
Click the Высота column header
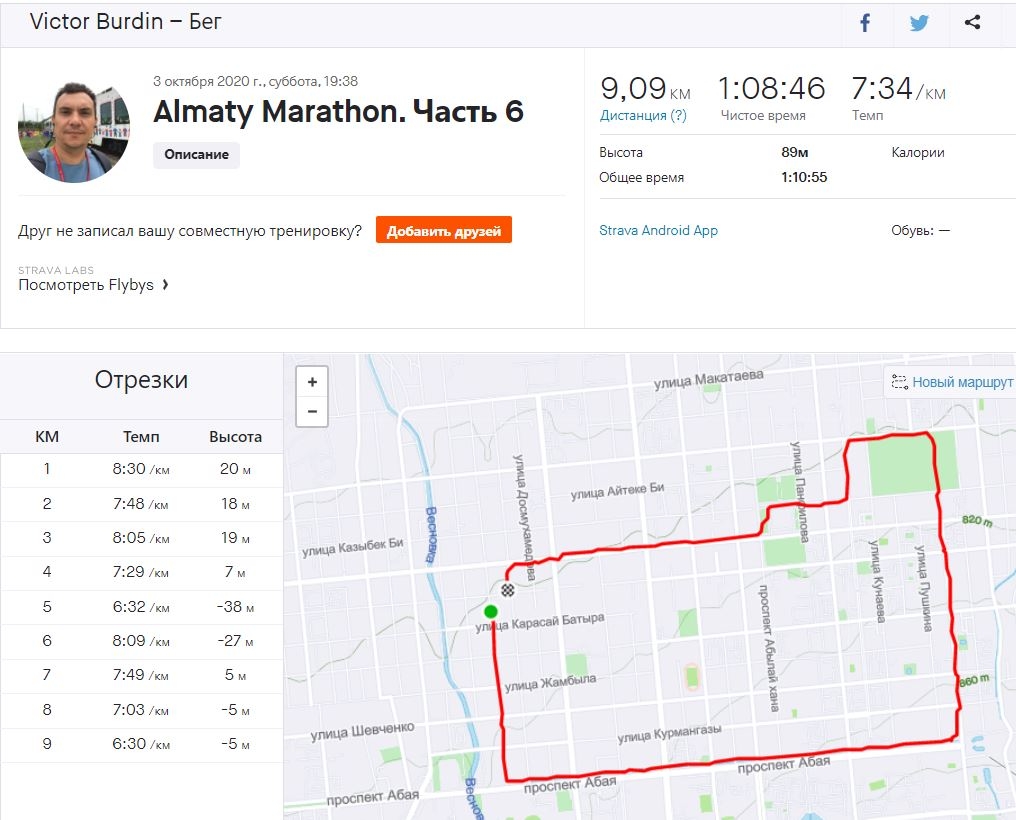tap(235, 437)
